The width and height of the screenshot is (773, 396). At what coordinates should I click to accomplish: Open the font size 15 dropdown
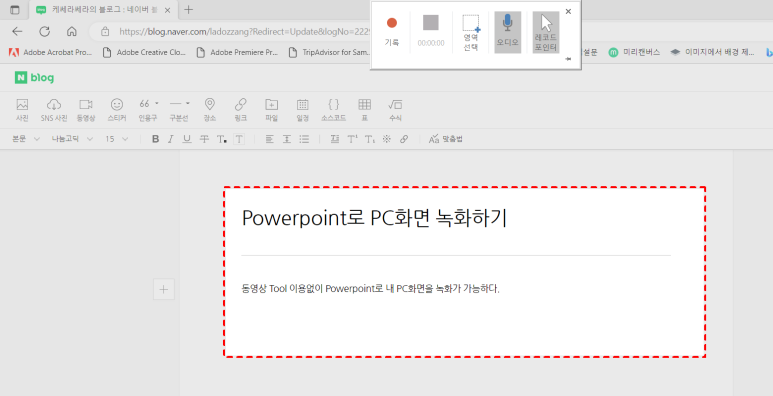[x=116, y=139]
